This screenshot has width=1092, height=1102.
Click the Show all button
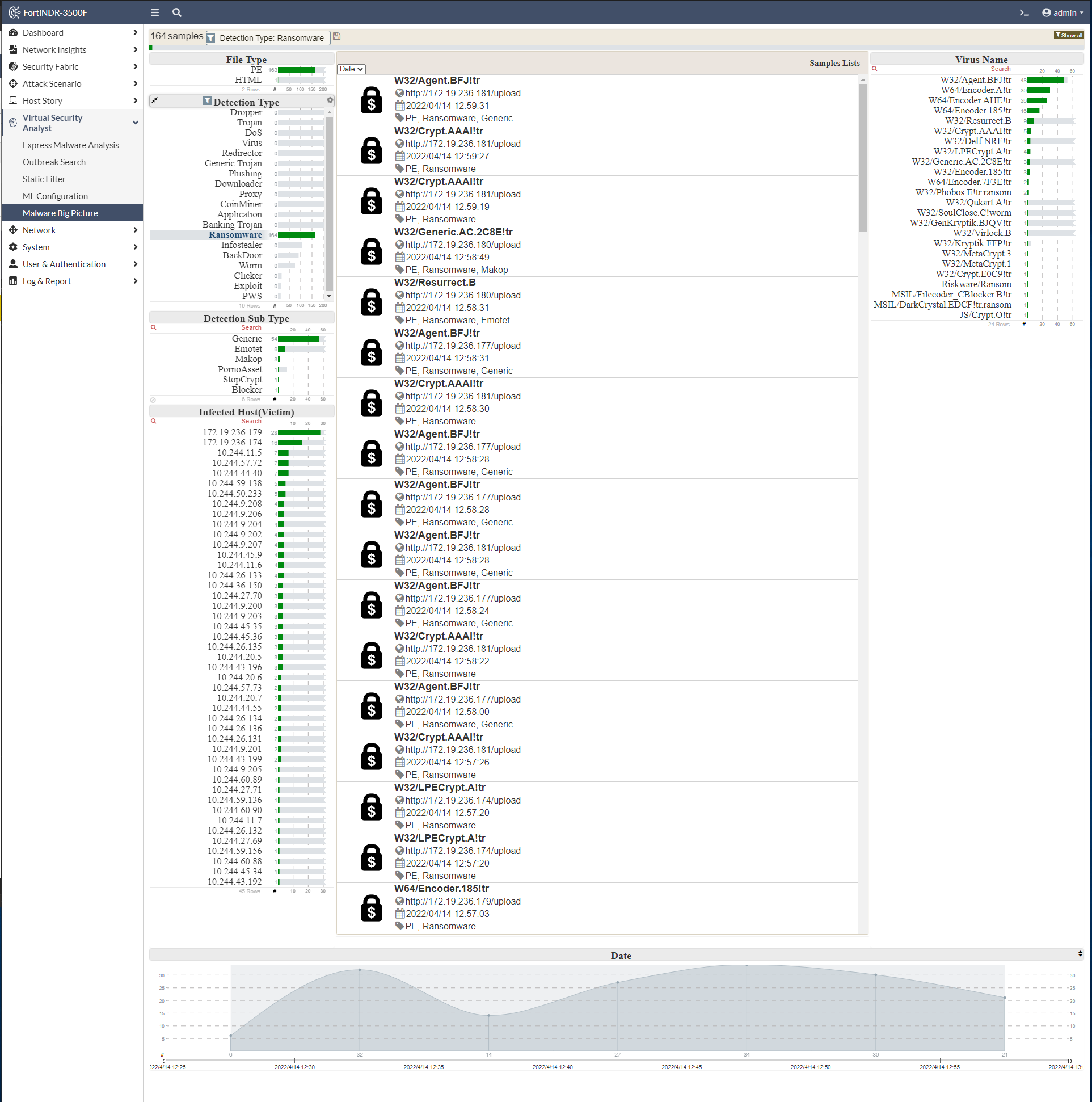[1068, 35]
